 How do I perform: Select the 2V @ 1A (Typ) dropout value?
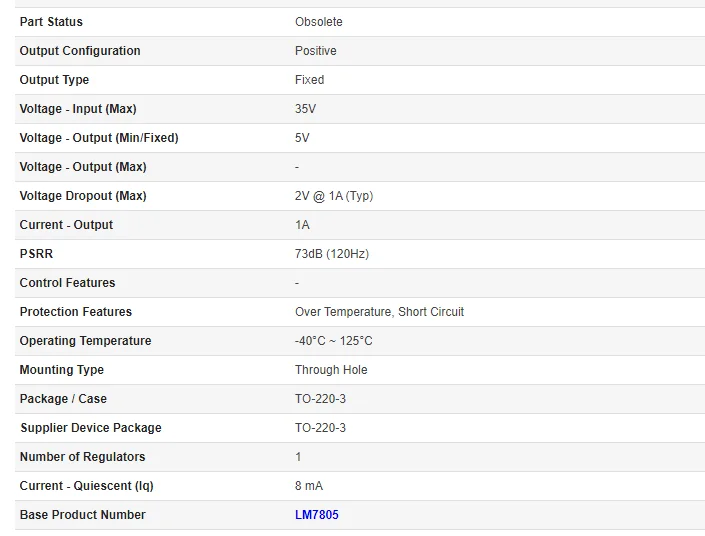(333, 196)
